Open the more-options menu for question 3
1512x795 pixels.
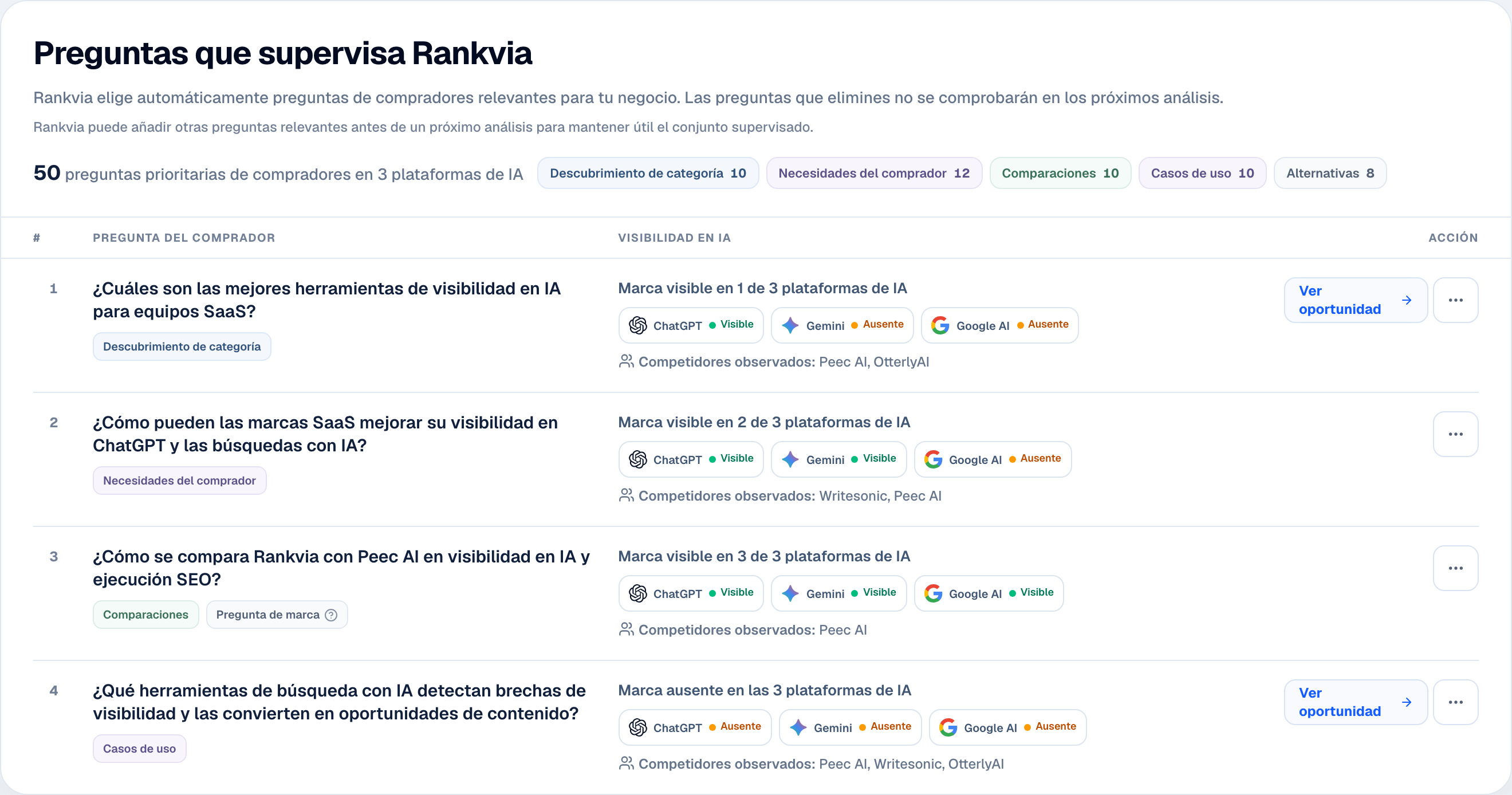[1455, 568]
